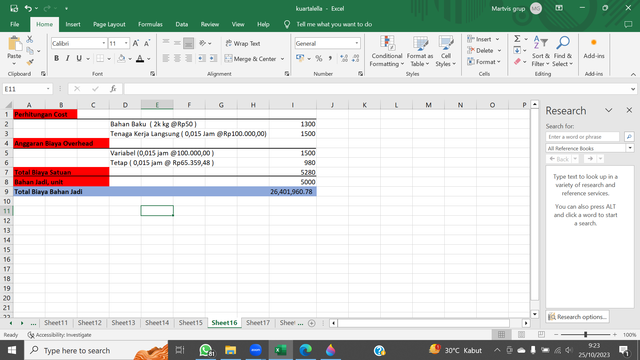
Task: Click Insert cells button
Action: point(483,39)
